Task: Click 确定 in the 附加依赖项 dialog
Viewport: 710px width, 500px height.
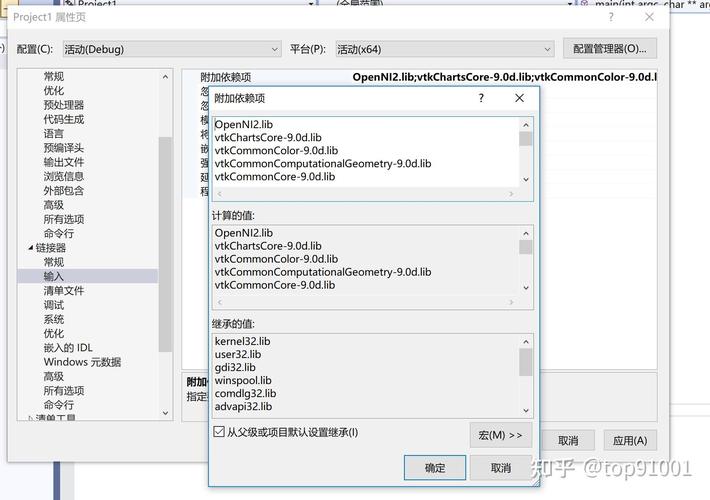Action: [435, 468]
